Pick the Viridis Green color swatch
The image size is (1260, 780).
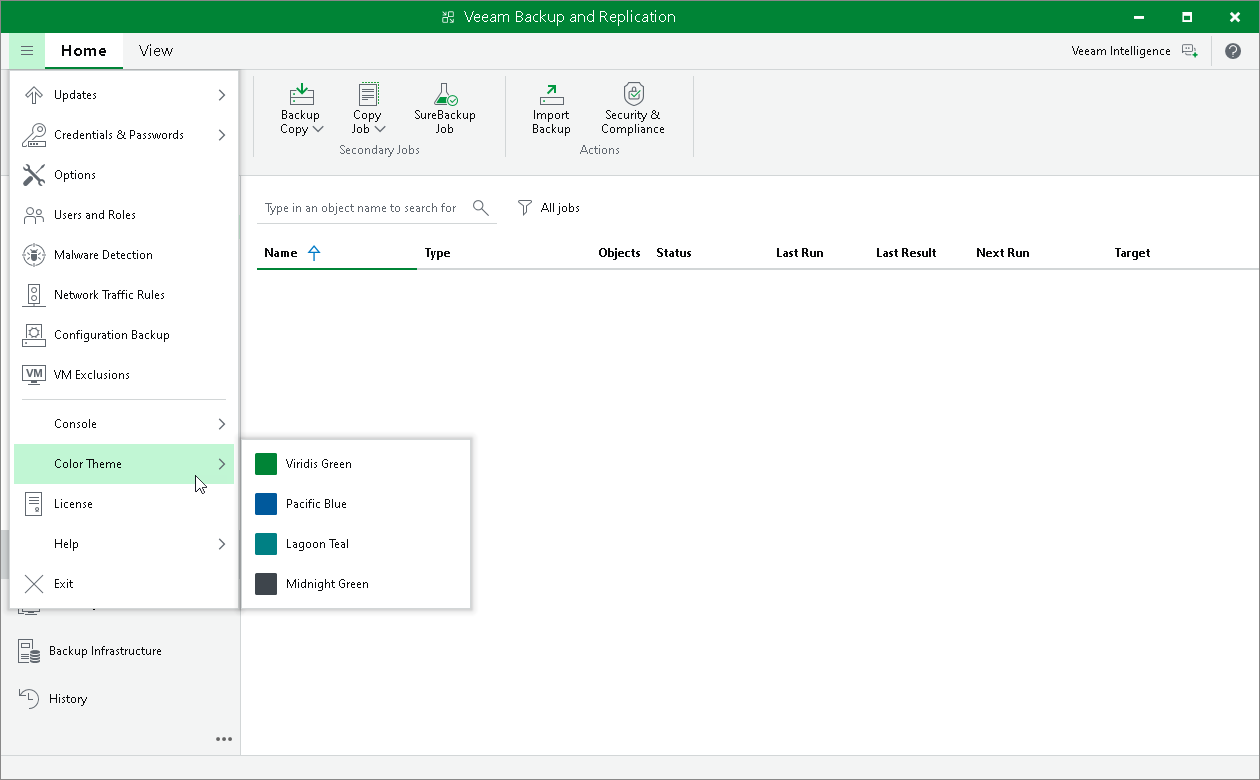pyautogui.click(x=266, y=464)
